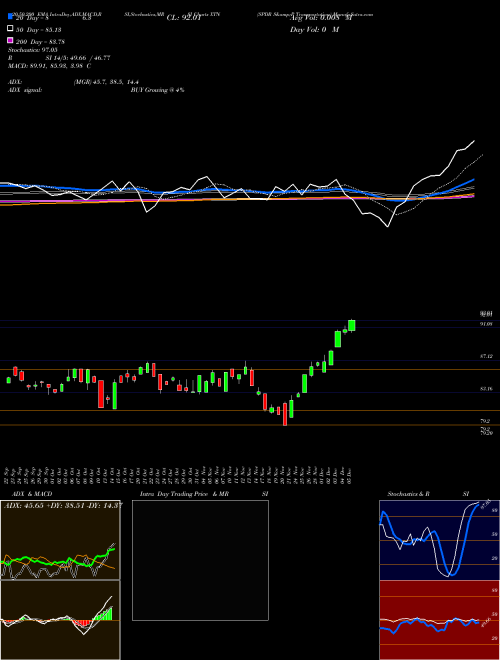Click the ADX indicator chart thumbnail
This screenshot has height=660, width=500.
pyautogui.click(x=60, y=540)
